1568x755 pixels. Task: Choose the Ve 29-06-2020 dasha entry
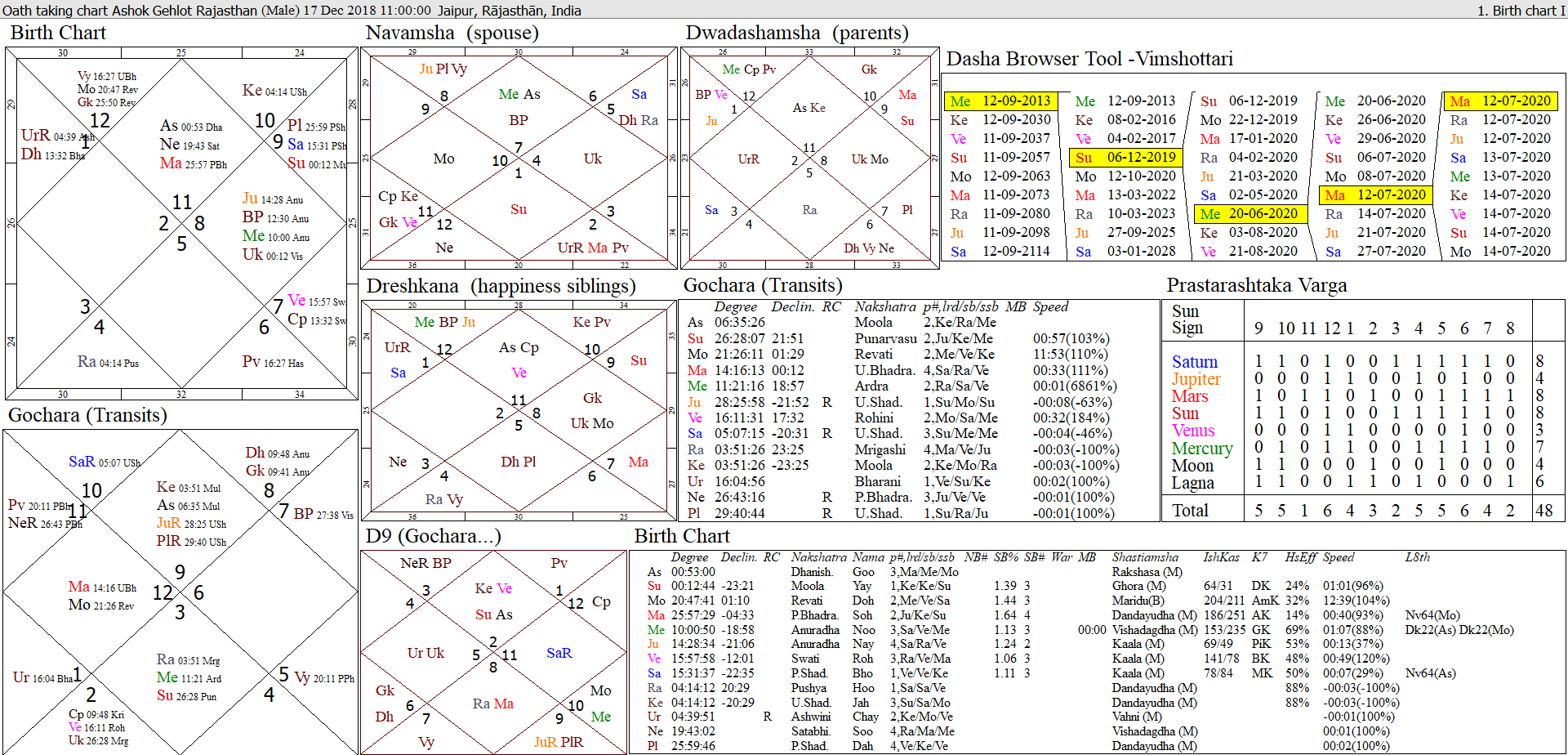1375,138
